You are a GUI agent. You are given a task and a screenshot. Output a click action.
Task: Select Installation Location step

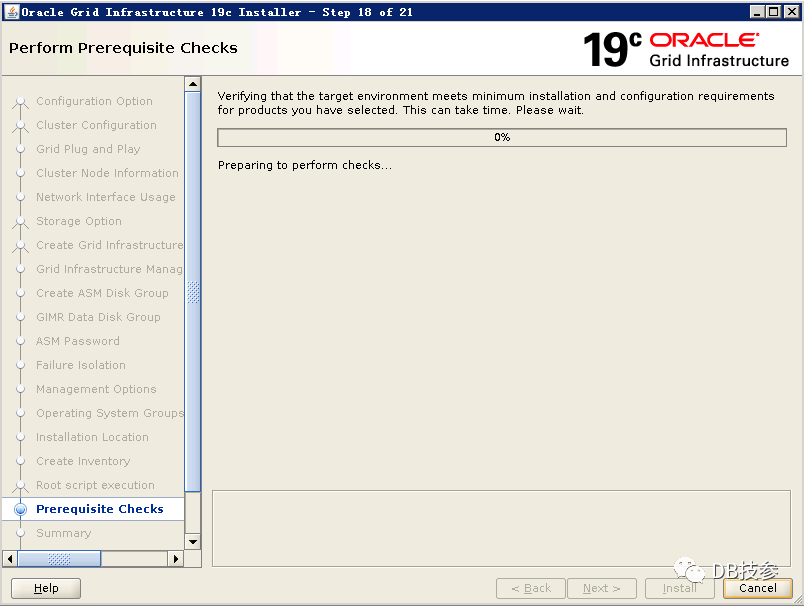click(92, 437)
